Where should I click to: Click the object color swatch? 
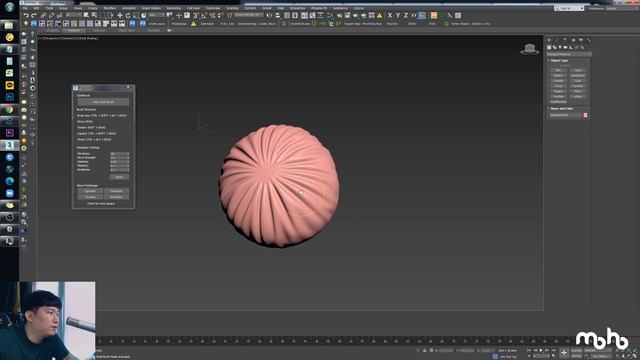click(x=585, y=115)
